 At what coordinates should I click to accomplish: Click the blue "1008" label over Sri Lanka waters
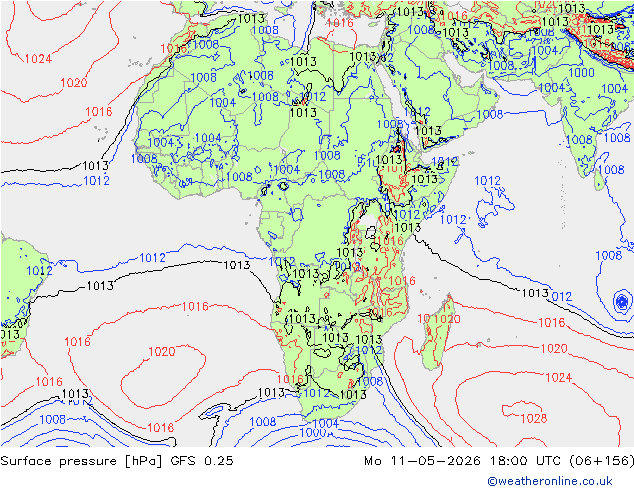pos(611,169)
